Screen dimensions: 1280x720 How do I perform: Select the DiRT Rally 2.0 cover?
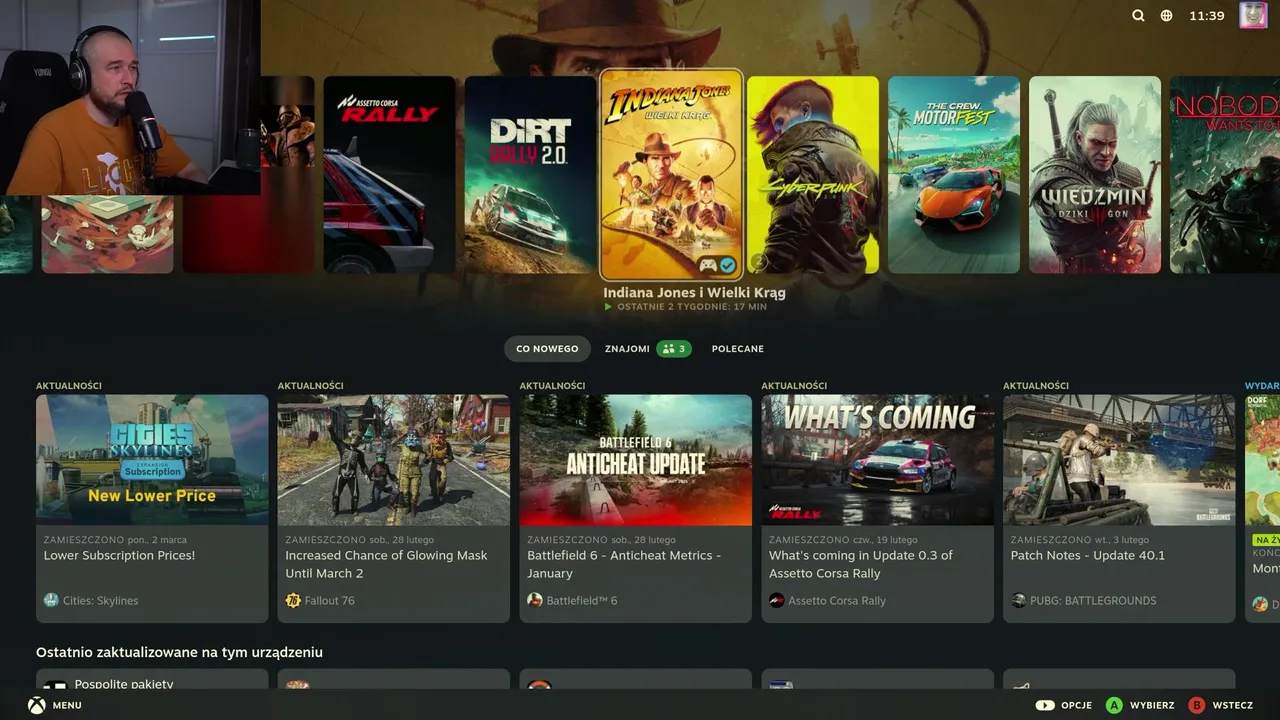point(531,175)
